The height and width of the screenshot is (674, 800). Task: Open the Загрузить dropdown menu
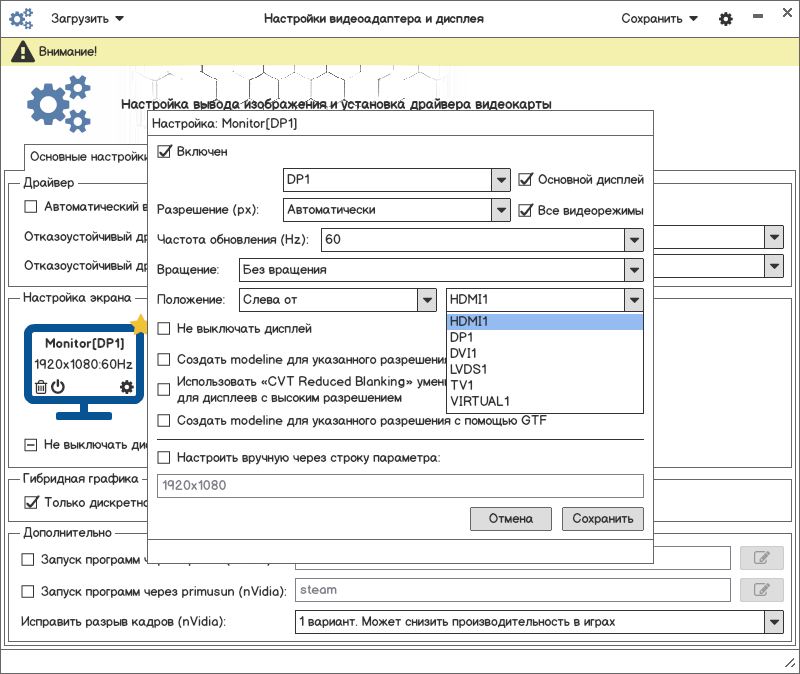point(87,19)
